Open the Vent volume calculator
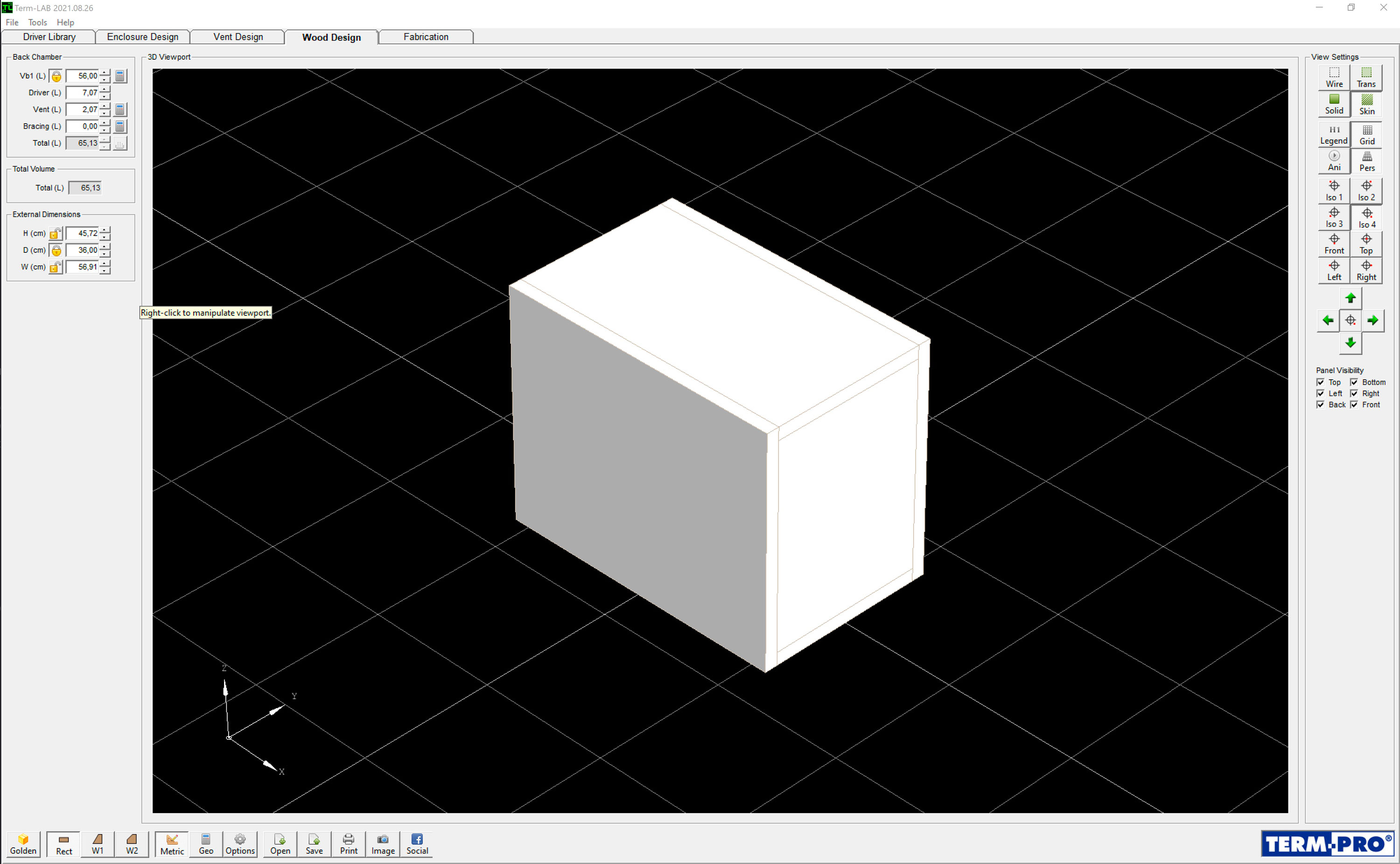Image resolution: width=1400 pixels, height=864 pixels. 120,109
